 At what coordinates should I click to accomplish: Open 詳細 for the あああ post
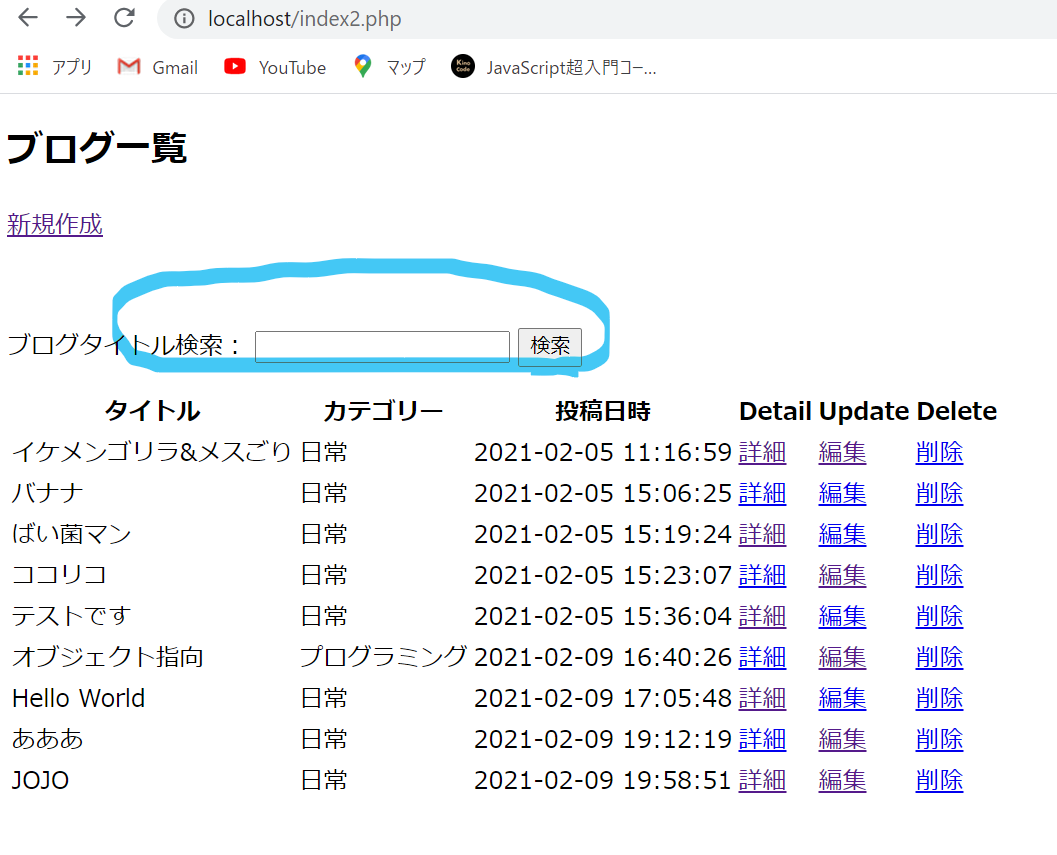pos(762,740)
